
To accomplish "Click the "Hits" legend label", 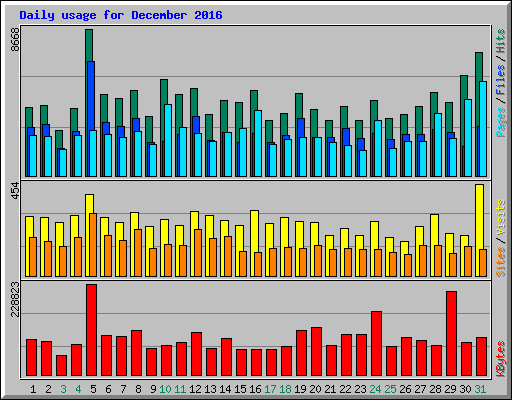I will click(501, 41).
